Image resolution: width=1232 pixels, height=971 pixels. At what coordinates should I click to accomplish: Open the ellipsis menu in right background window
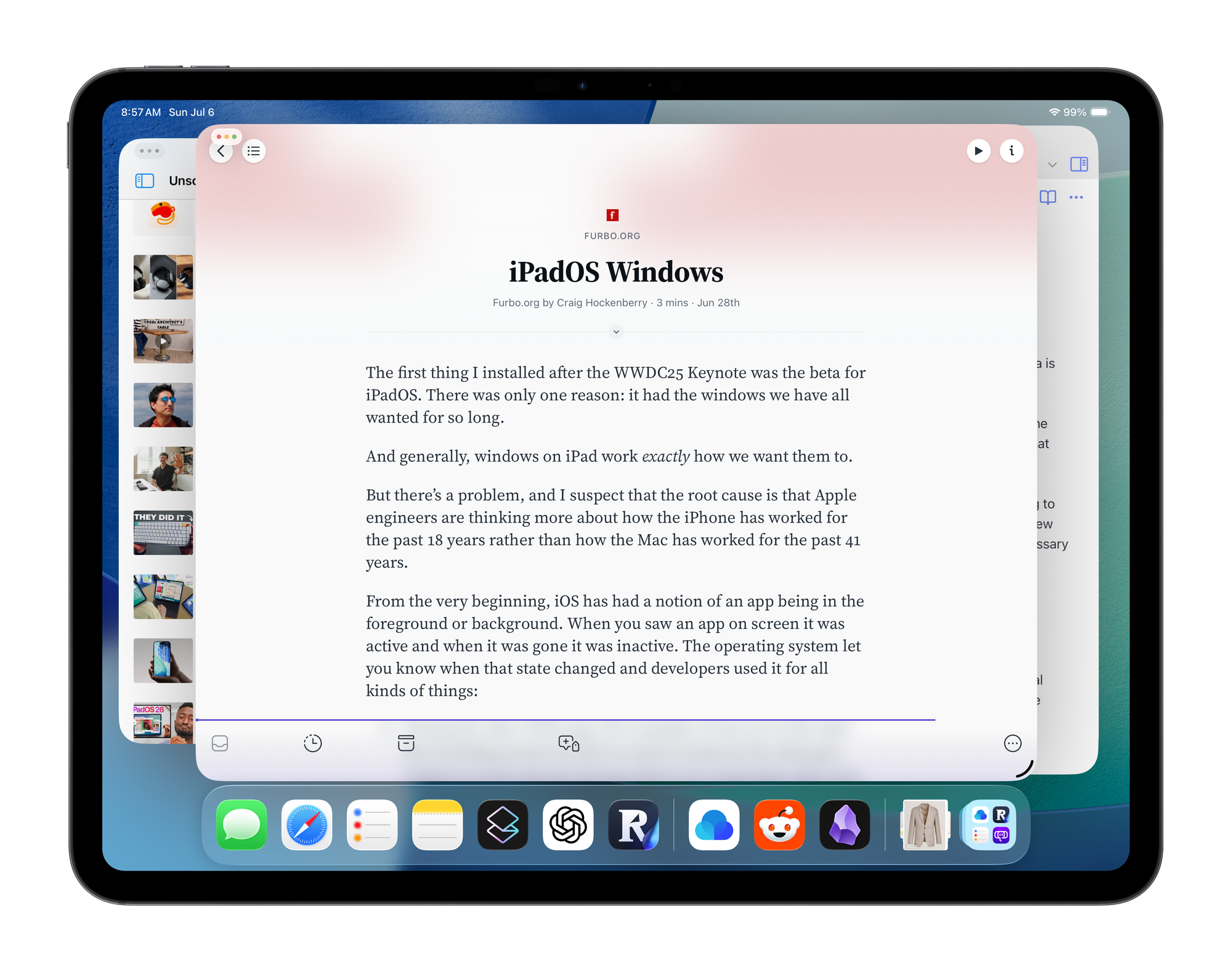pos(1076,197)
